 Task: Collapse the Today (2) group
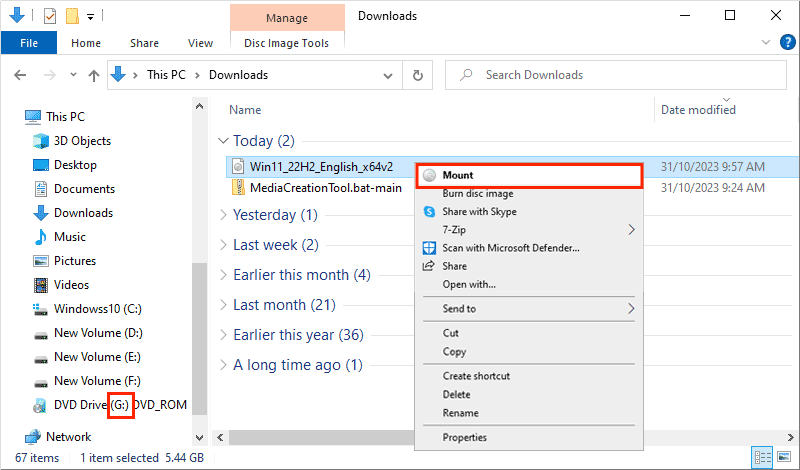click(x=223, y=140)
